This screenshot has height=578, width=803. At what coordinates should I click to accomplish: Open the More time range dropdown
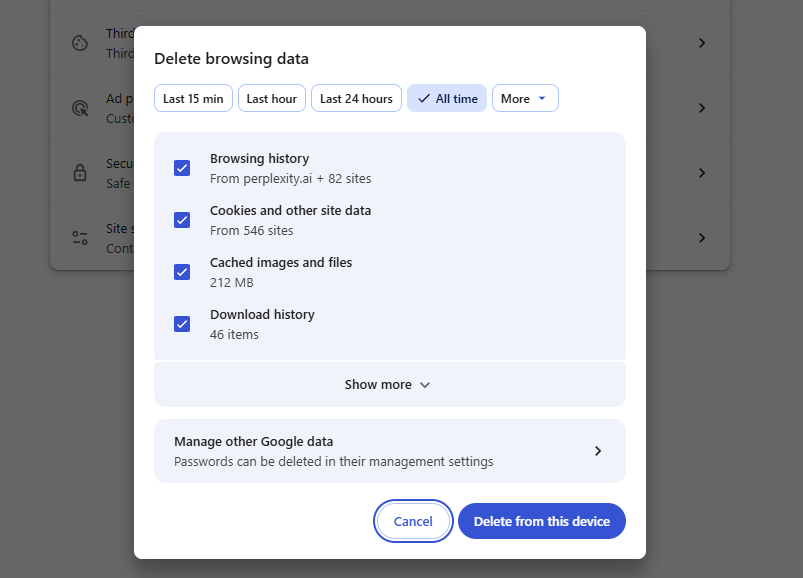click(x=525, y=98)
